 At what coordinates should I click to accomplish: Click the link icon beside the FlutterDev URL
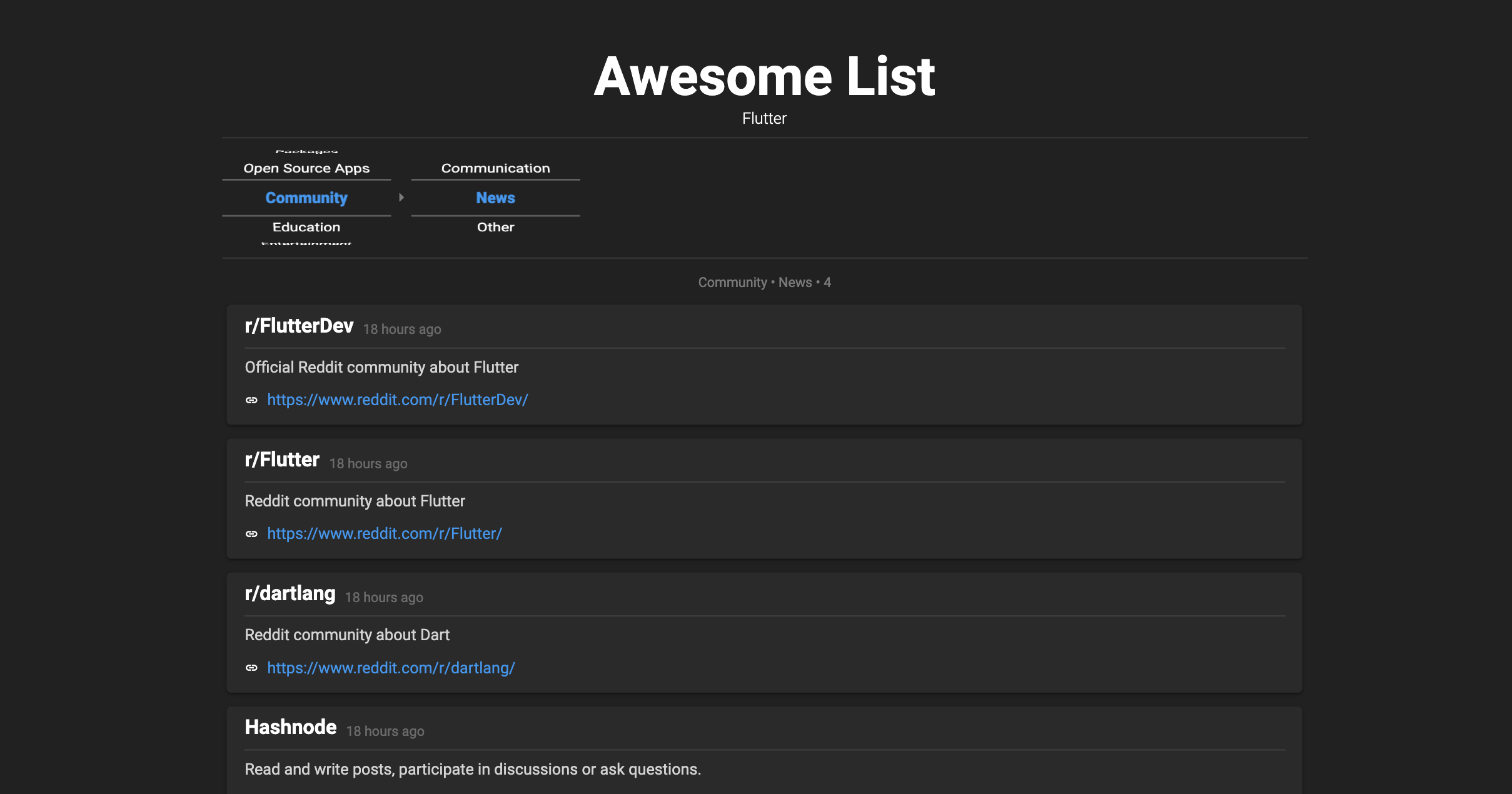click(251, 400)
